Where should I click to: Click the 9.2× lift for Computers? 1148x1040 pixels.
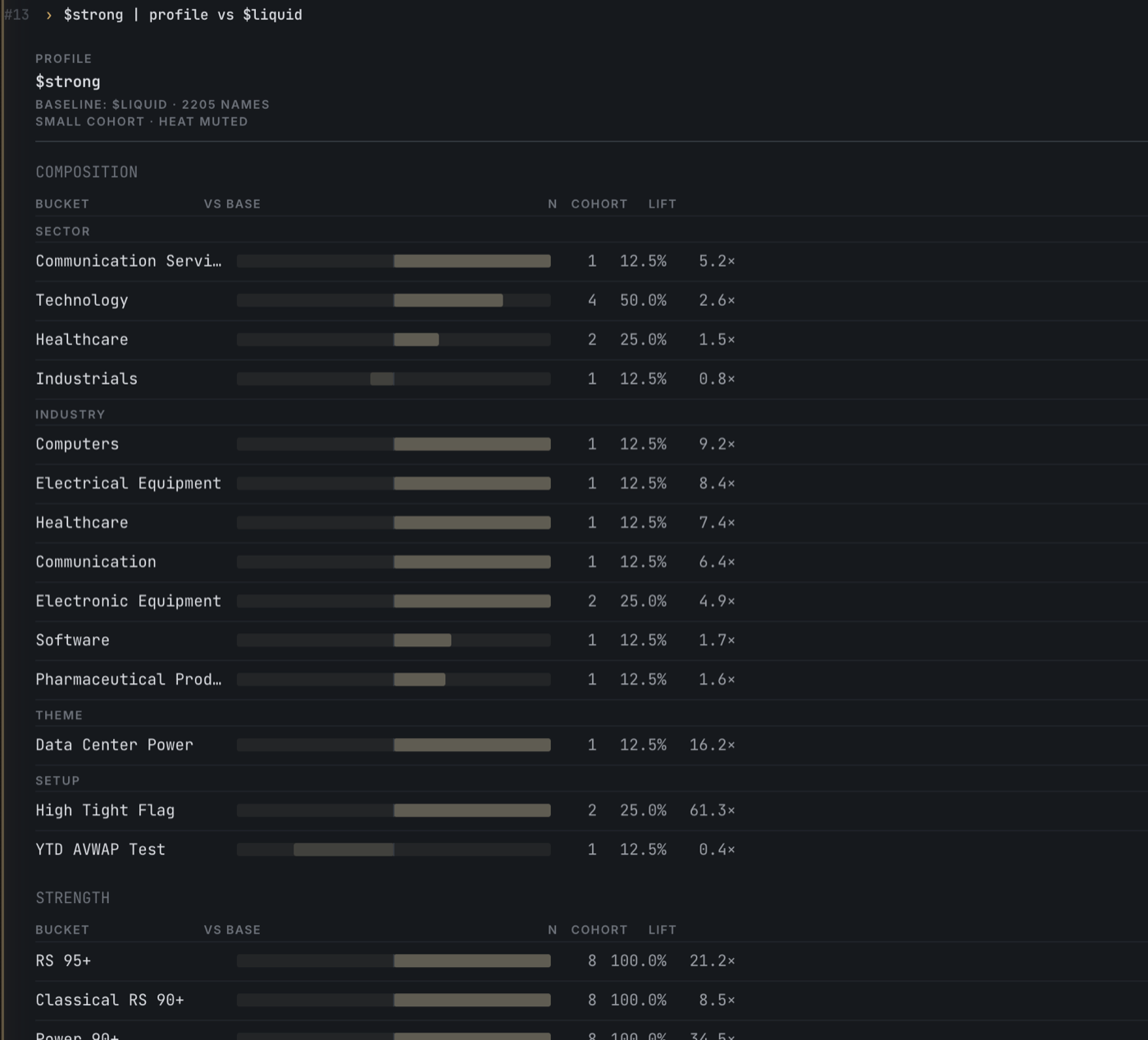[717, 444]
